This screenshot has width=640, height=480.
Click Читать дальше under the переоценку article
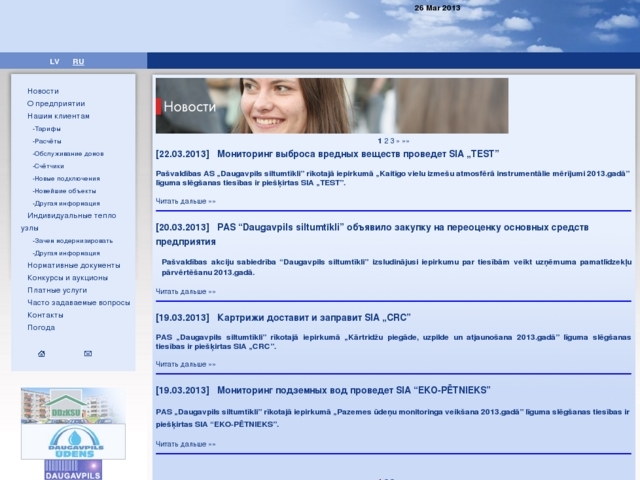[185, 292]
